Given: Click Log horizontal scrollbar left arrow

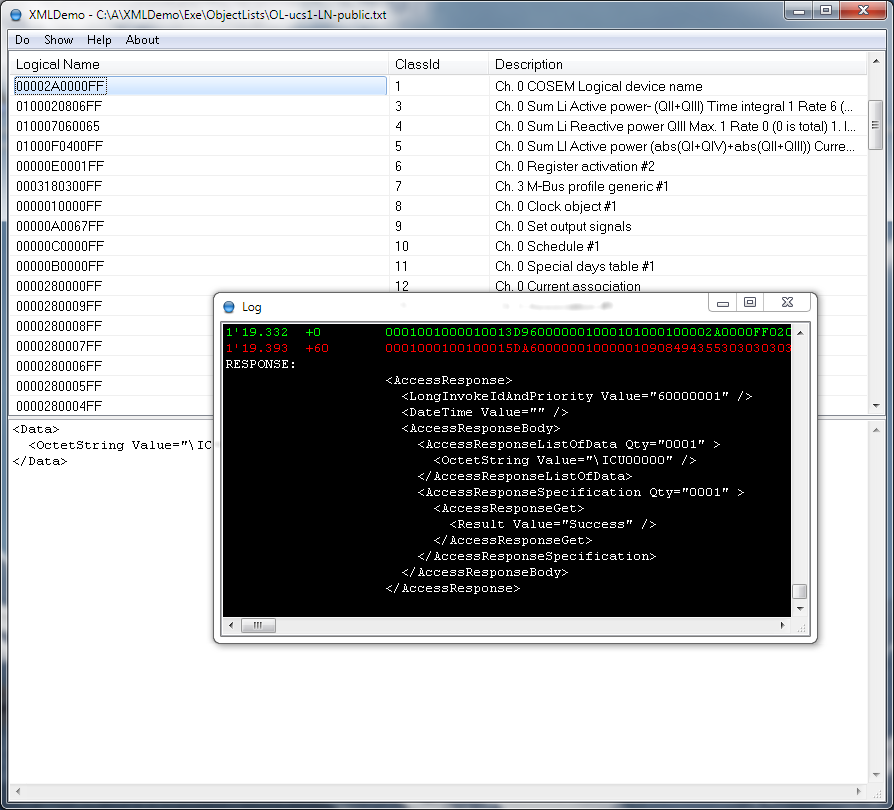Looking at the screenshot, I should click(x=232, y=625).
